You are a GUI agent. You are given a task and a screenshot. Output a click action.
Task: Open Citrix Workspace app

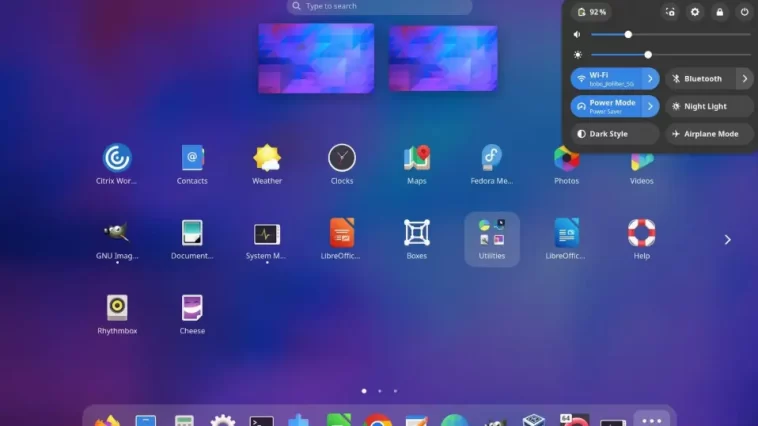[x=117, y=164]
